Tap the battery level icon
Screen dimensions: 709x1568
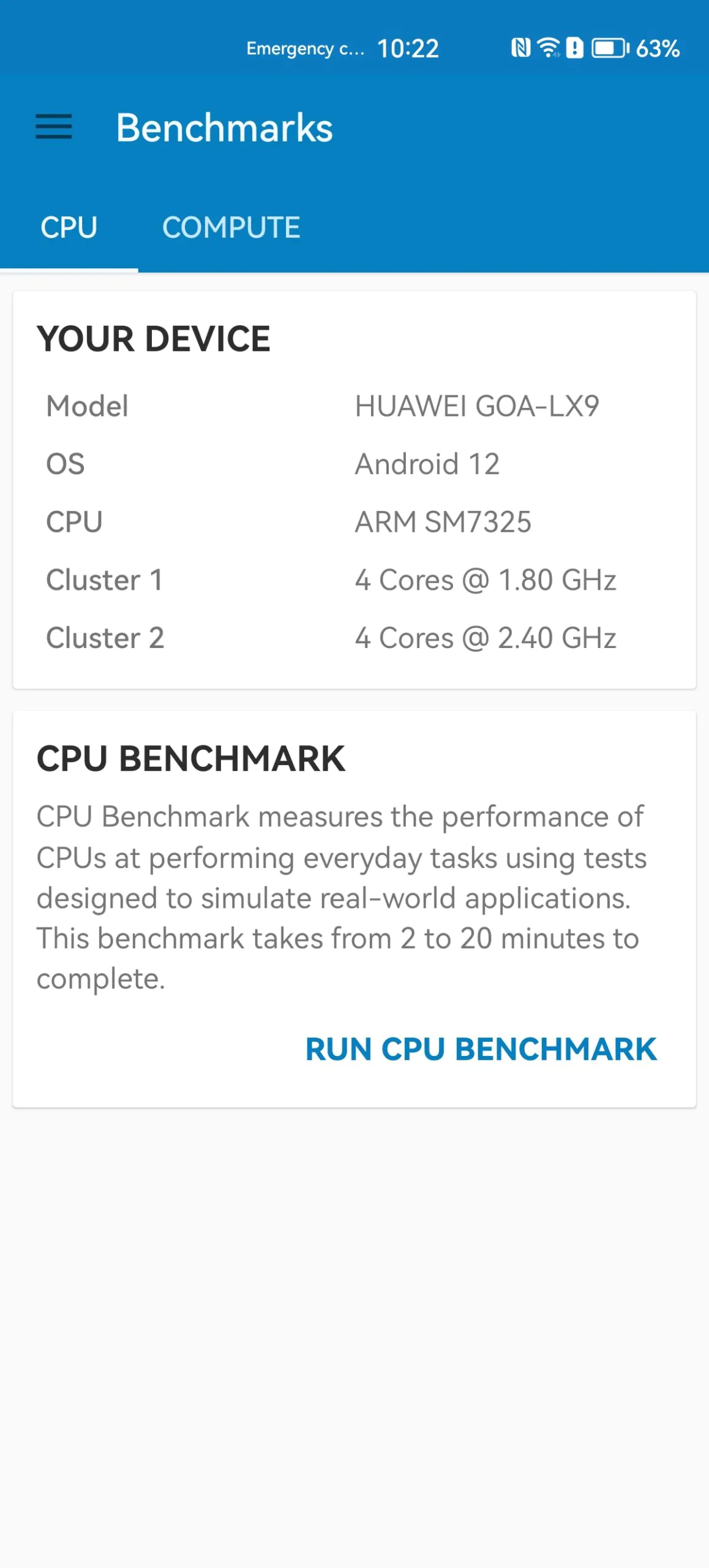[610, 48]
